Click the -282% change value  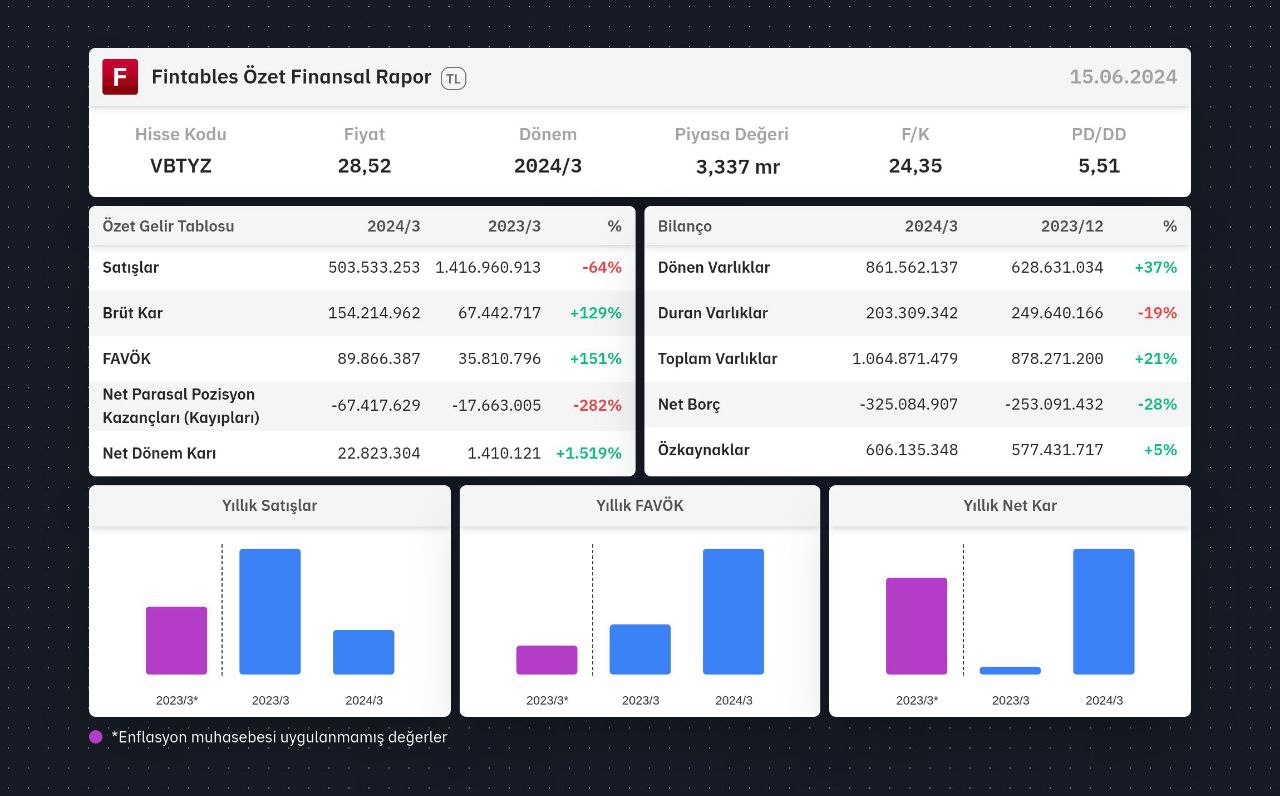[597, 405]
